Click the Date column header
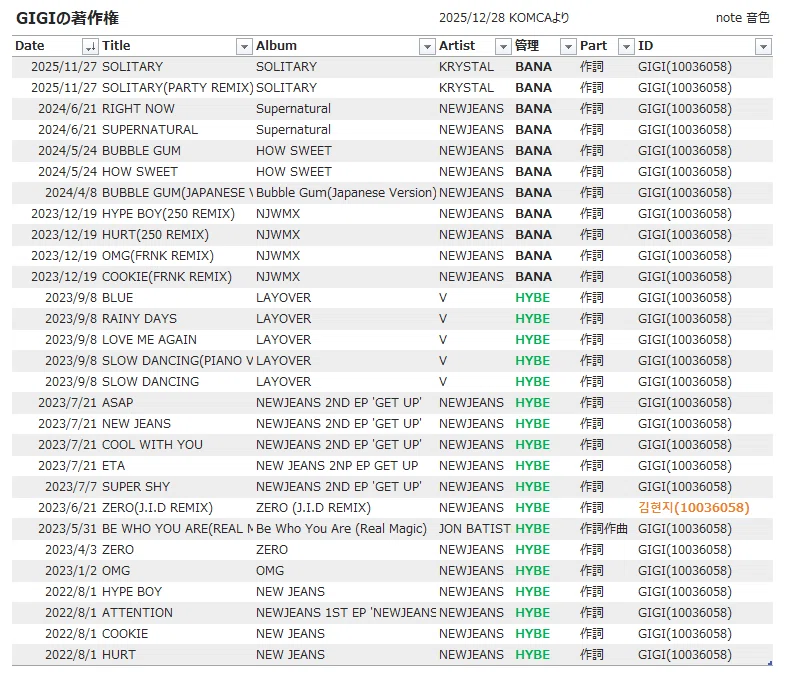 point(30,46)
